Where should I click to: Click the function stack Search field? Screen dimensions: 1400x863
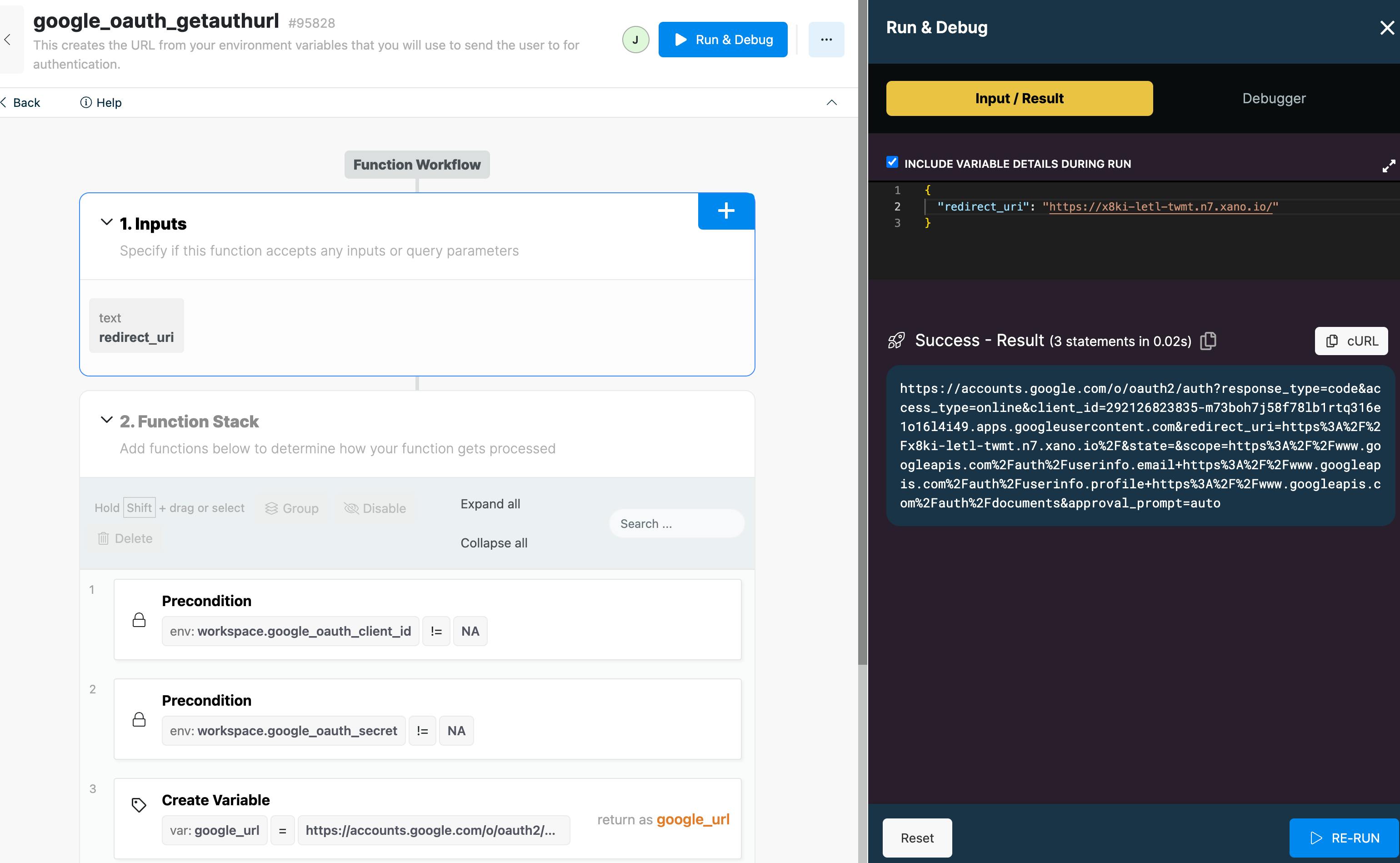[x=676, y=523]
